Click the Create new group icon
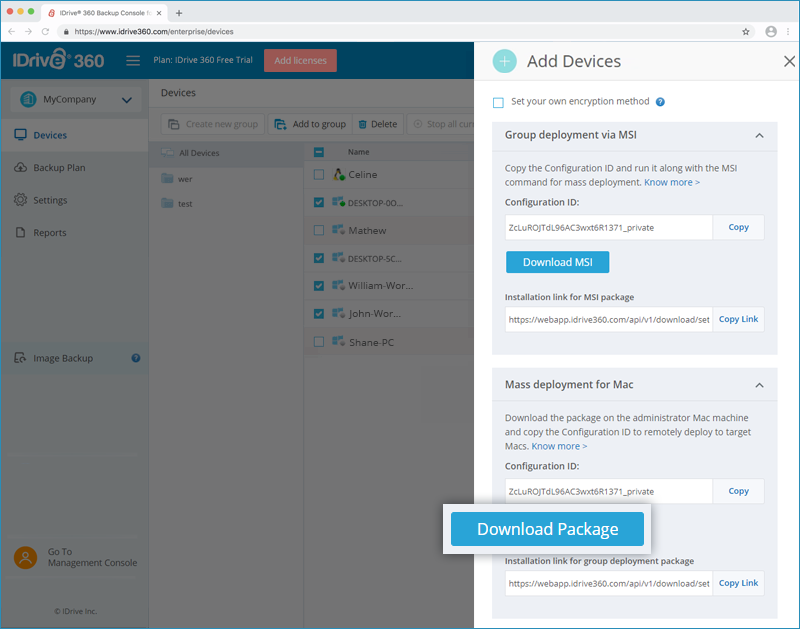Viewport: 800px width, 629px height. point(173,124)
